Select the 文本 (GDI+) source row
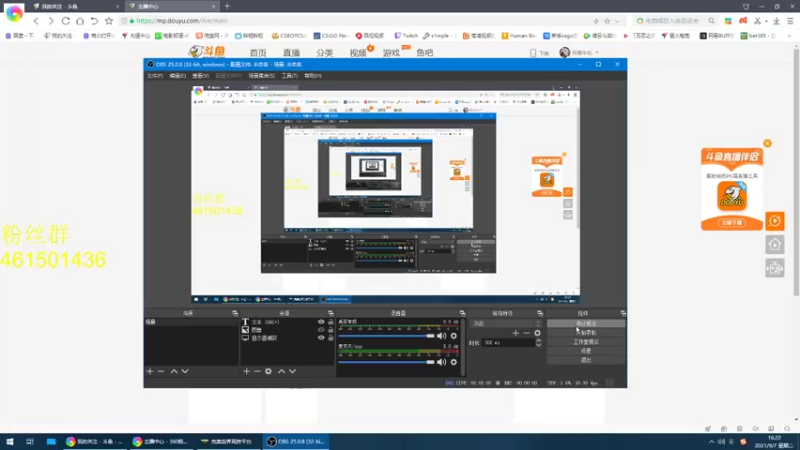The height and width of the screenshot is (450, 800). pyautogui.click(x=287, y=322)
